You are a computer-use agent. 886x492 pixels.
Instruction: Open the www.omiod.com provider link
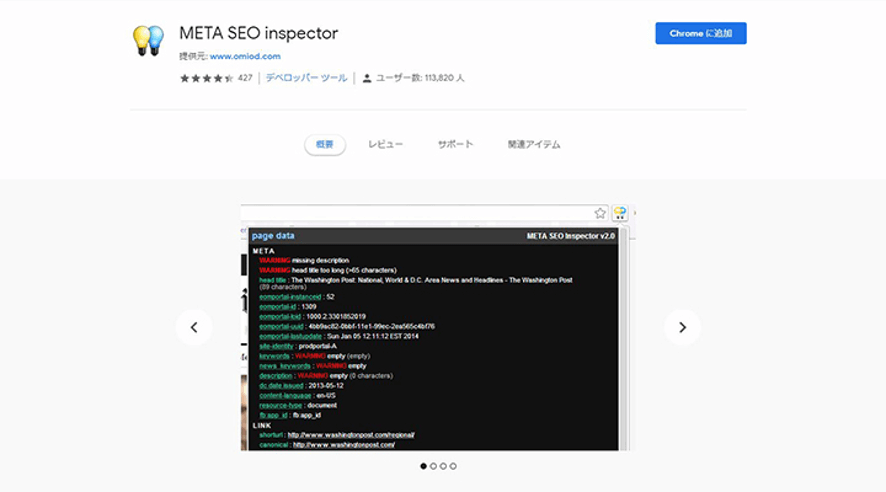click(245, 56)
